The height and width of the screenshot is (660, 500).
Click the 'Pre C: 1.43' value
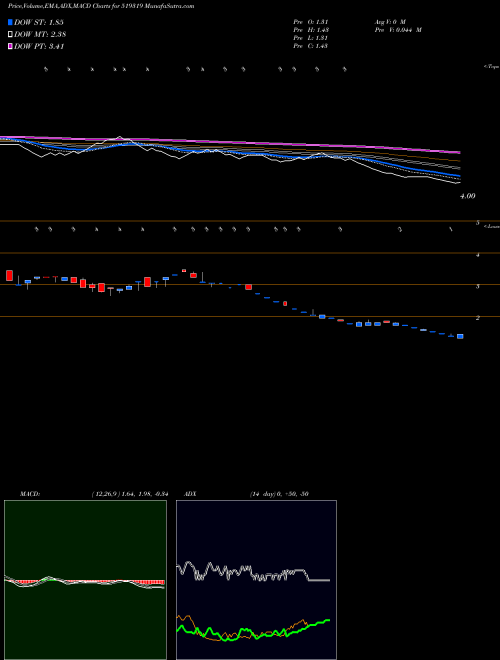coord(311,46)
